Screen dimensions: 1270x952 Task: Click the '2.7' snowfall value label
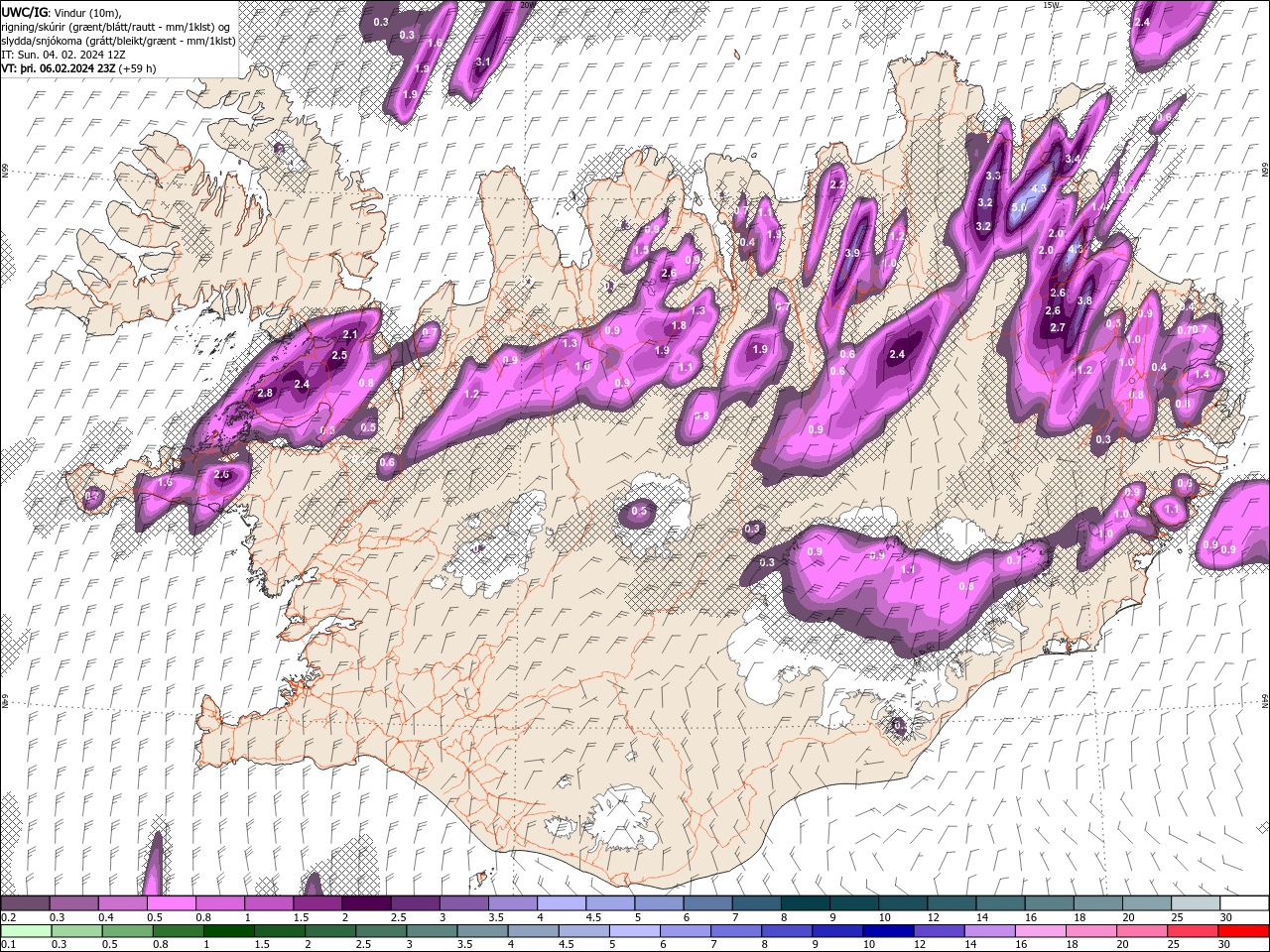point(1057,327)
